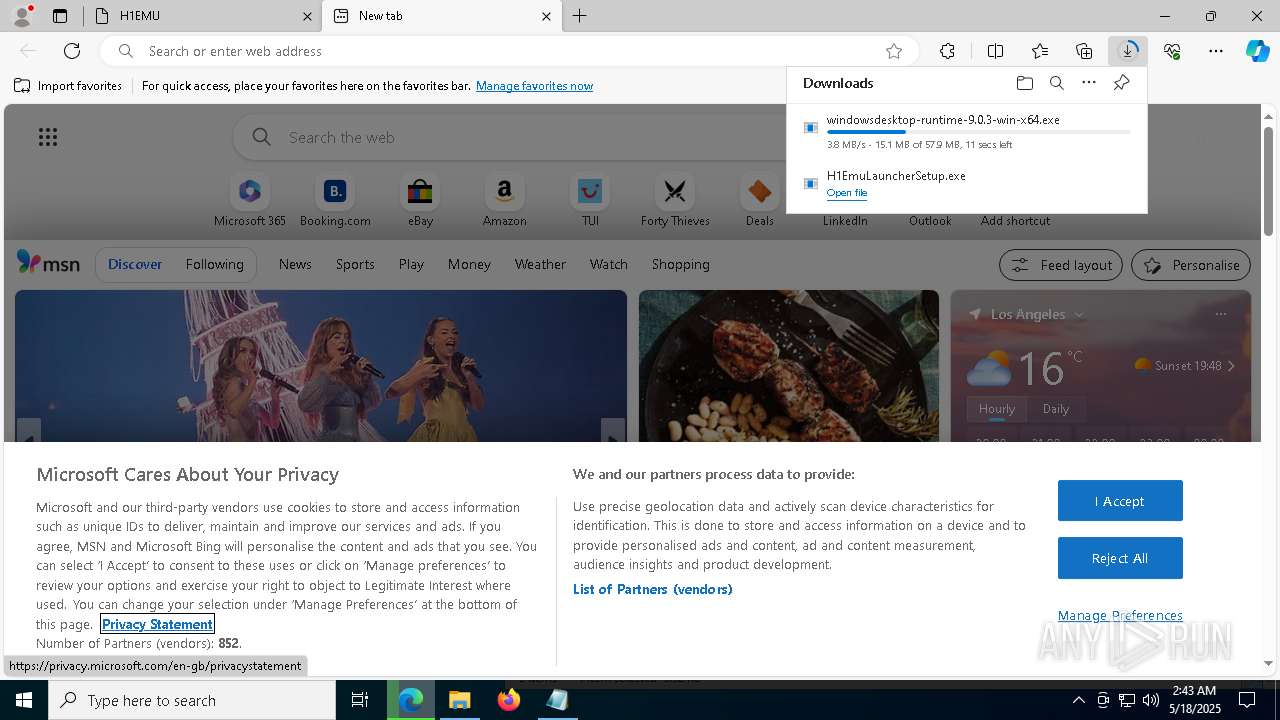This screenshot has width=1280, height=720.
Task: Click the windowsdesktop-runtime download progress bar
Action: click(x=978, y=132)
